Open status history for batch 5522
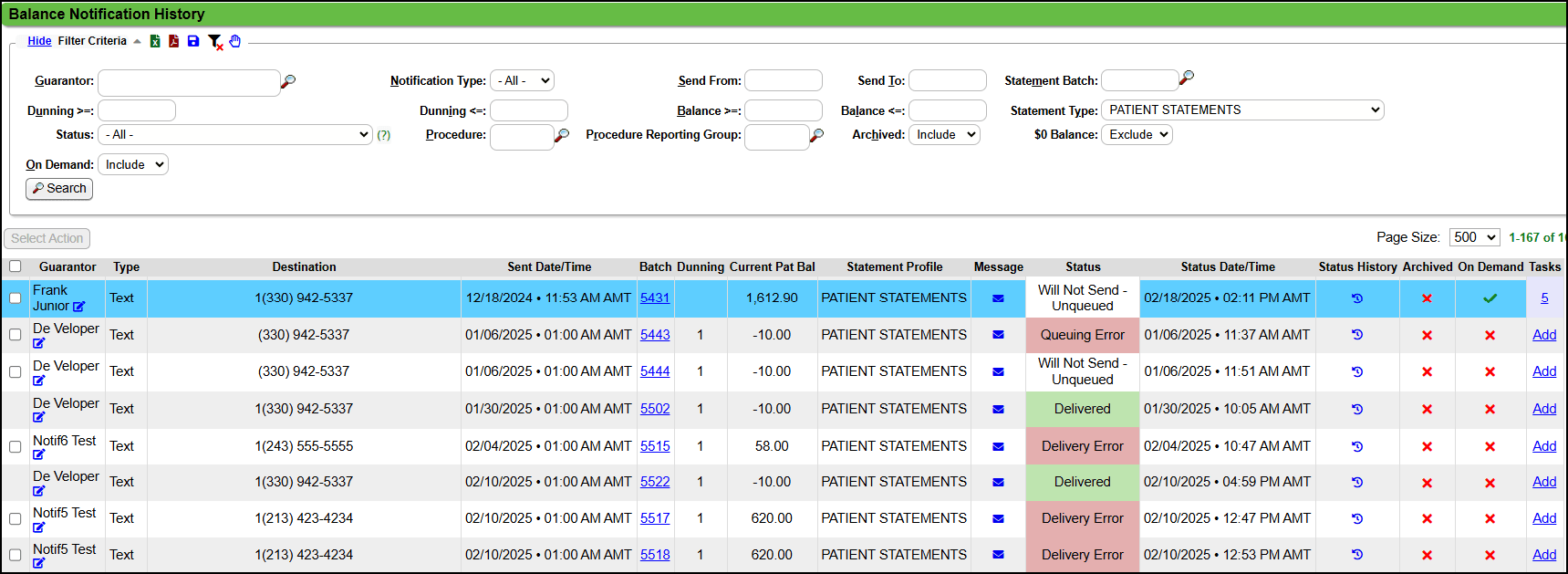 pyautogui.click(x=1357, y=482)
